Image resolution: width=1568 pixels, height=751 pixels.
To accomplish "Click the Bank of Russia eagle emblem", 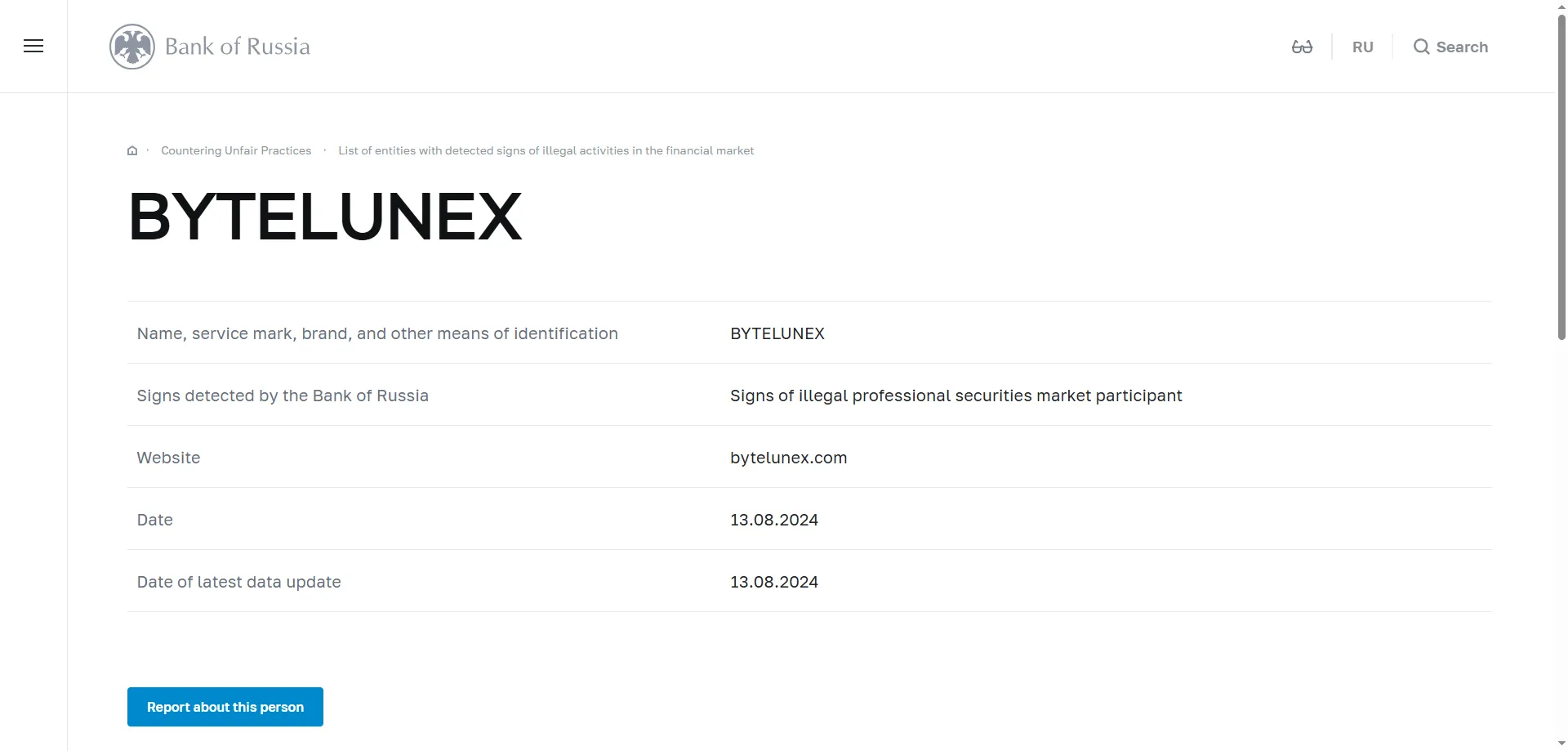I will click(x=132, y=47).
